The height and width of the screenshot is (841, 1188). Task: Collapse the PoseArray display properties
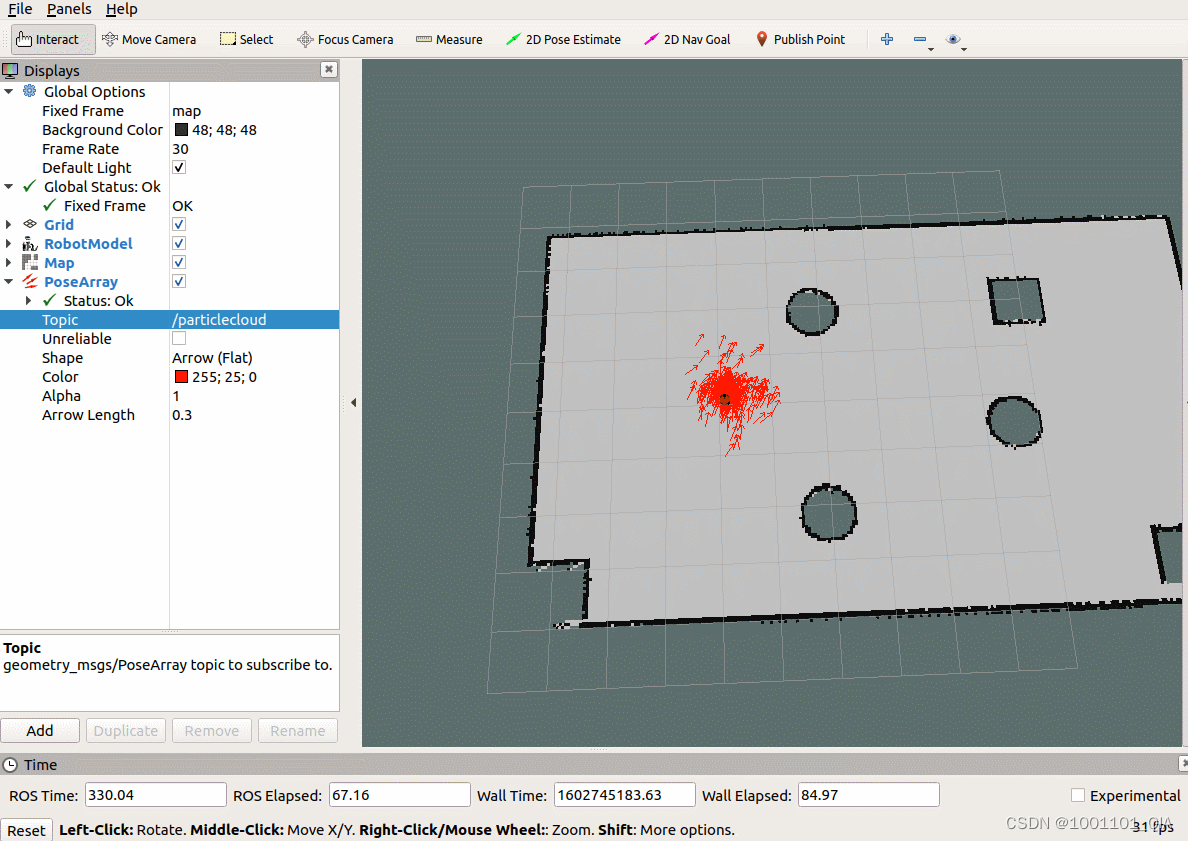point(9,281)
